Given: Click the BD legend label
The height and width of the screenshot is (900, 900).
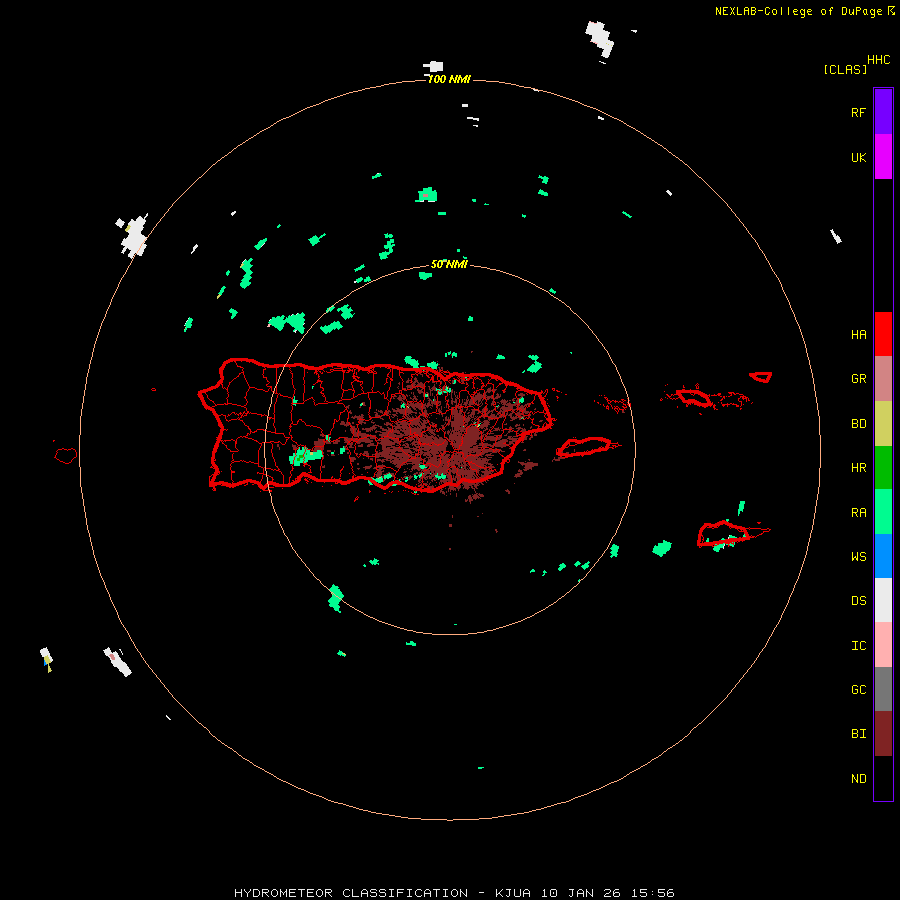Looking at the screenshot, I should click(858, 423).
